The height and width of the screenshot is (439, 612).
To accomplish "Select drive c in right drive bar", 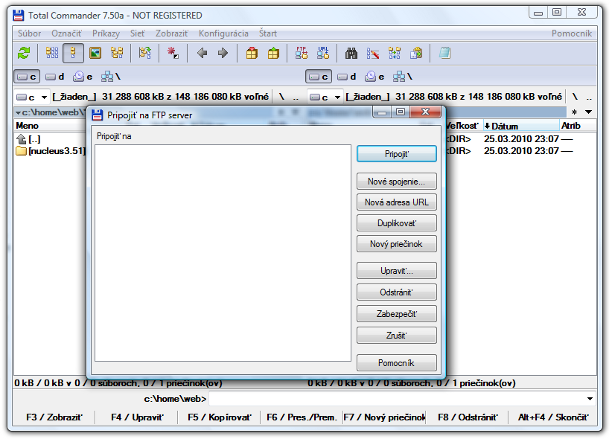I will pyautogui.click(x=318, y=77).
